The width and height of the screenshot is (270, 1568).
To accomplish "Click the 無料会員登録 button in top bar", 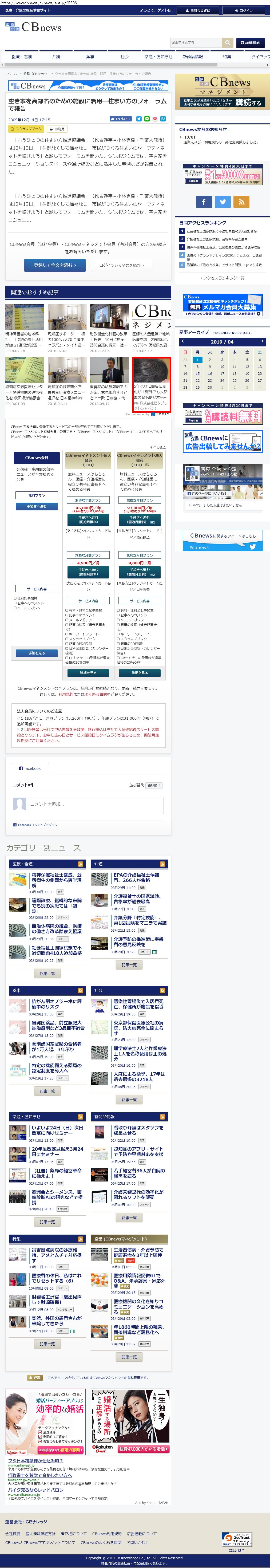I will (198, 10).
